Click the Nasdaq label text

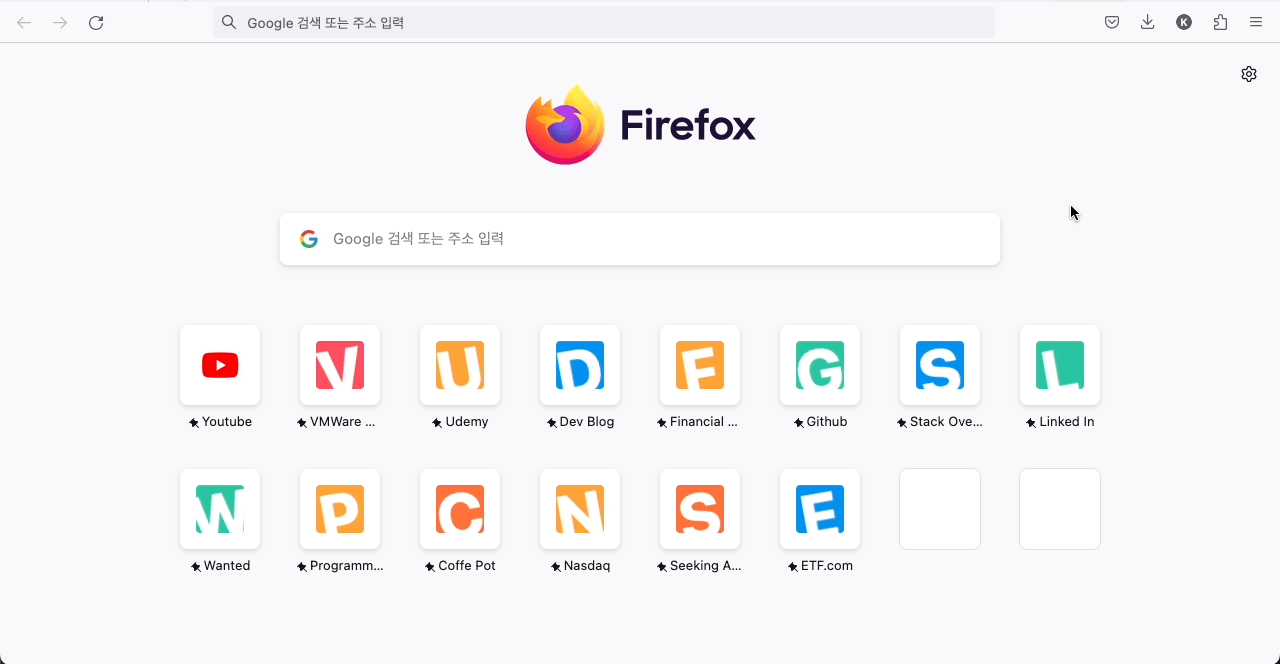[x=587, y=566]
